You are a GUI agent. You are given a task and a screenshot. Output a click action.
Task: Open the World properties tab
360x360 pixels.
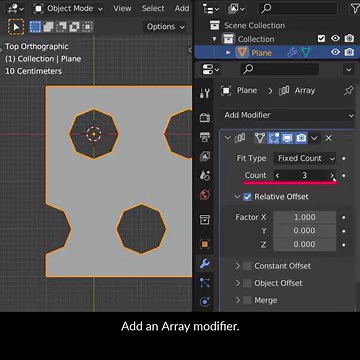[205, 195]
